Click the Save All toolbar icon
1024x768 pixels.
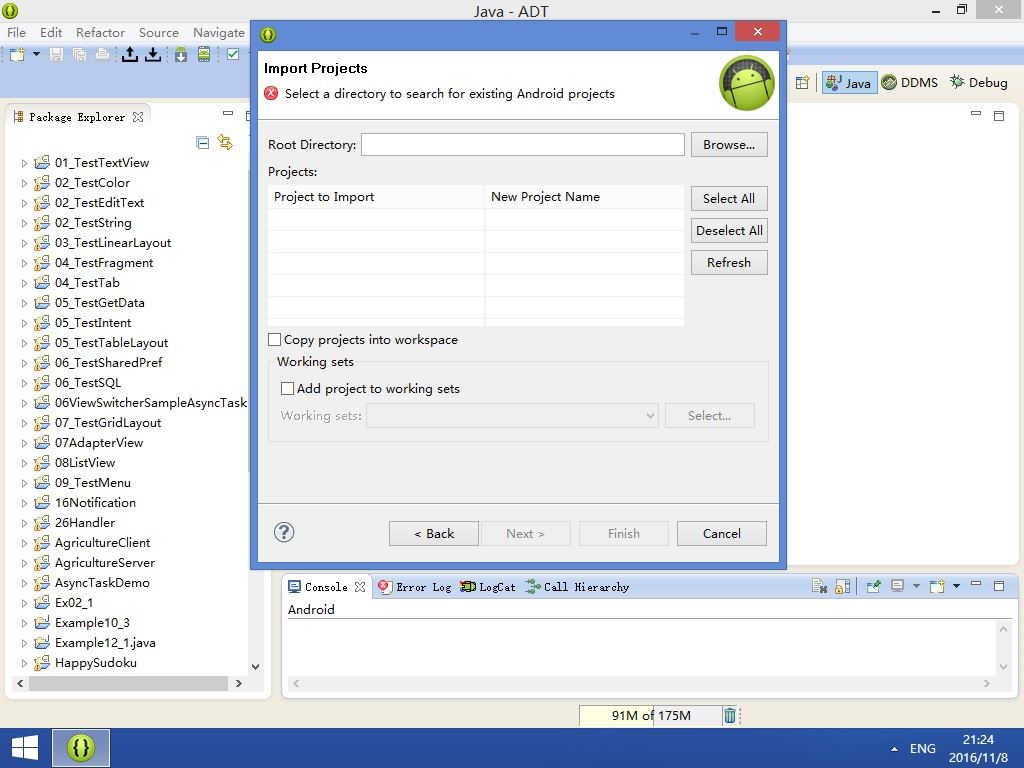[x=80, y=54]
